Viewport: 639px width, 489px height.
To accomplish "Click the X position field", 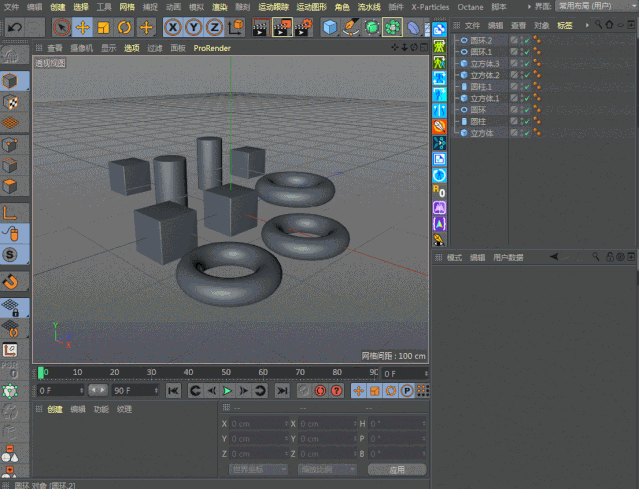I will tap(258, 424).
